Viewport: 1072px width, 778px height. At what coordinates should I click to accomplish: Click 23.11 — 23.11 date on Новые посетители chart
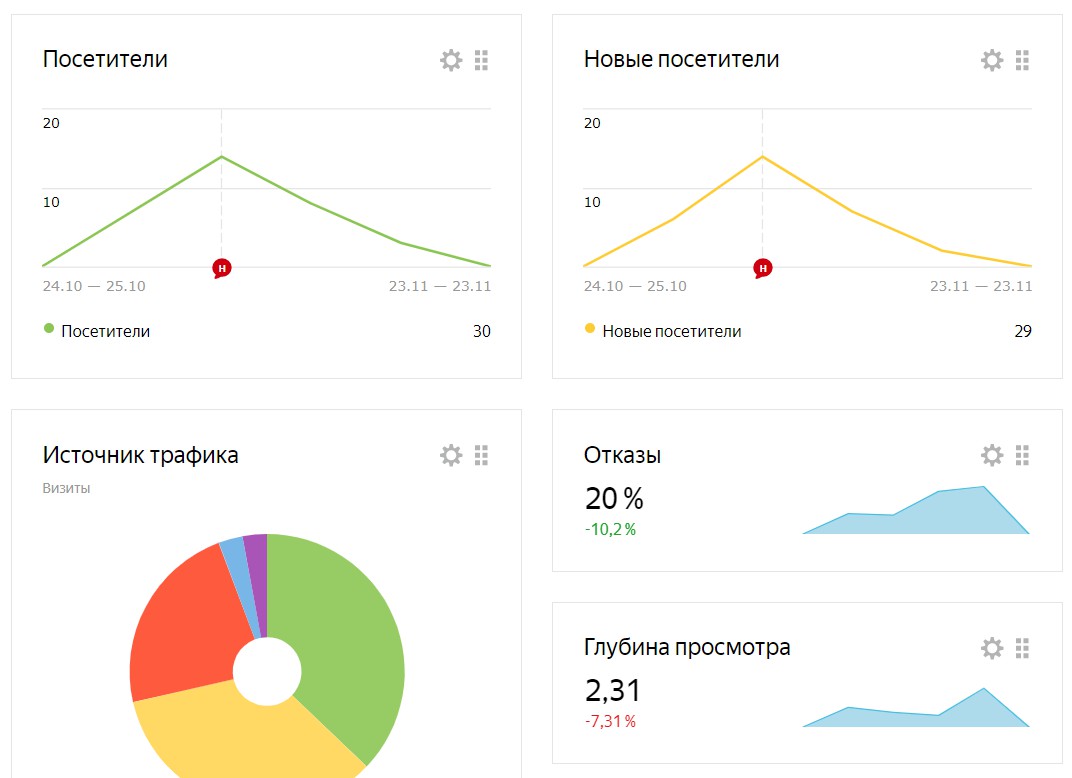(x=981, y=286)
